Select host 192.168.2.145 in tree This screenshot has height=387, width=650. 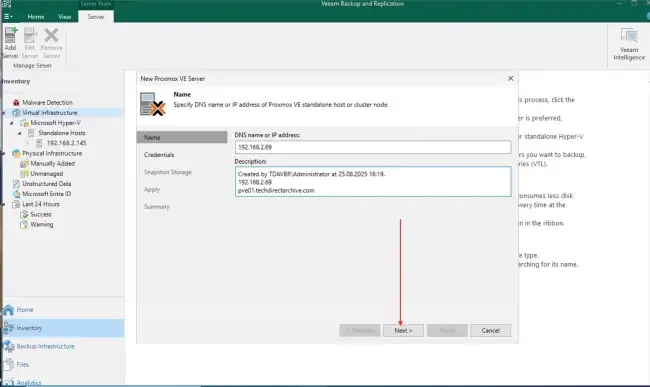(x=66, y=143)
